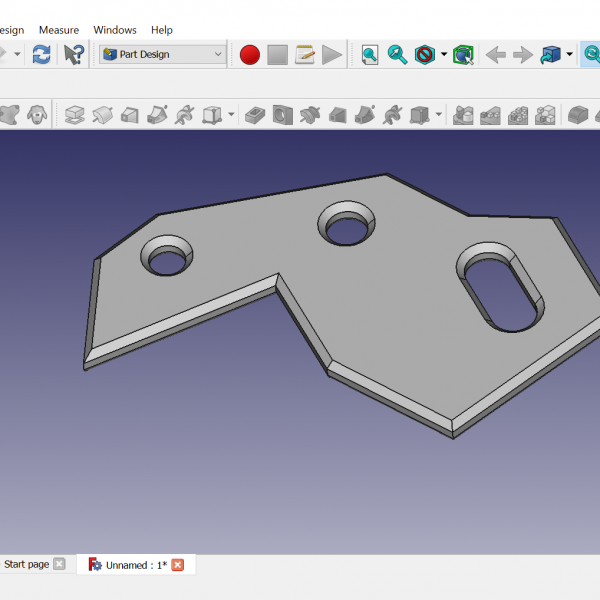Open the Part Design workbench dropdown
This screenshot has height=600, width=600.
pos(163,55)
